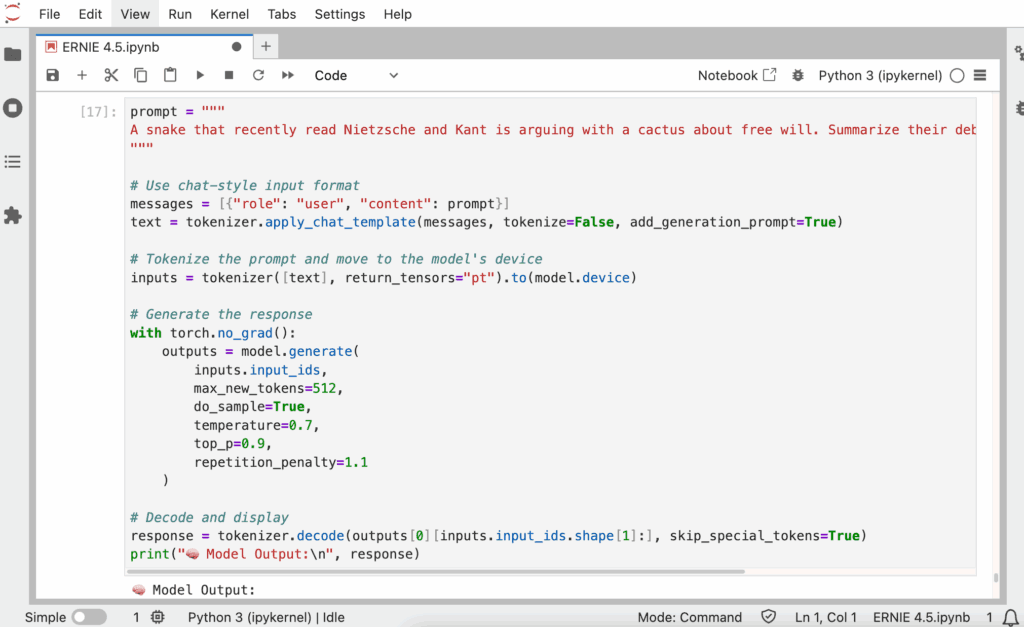Image resolution: width=1024 pixels, height=627 pixels.
Task: Close the ERNIE 4.5.ipynb tab via its unsaved dot
Action: point(236,47)
